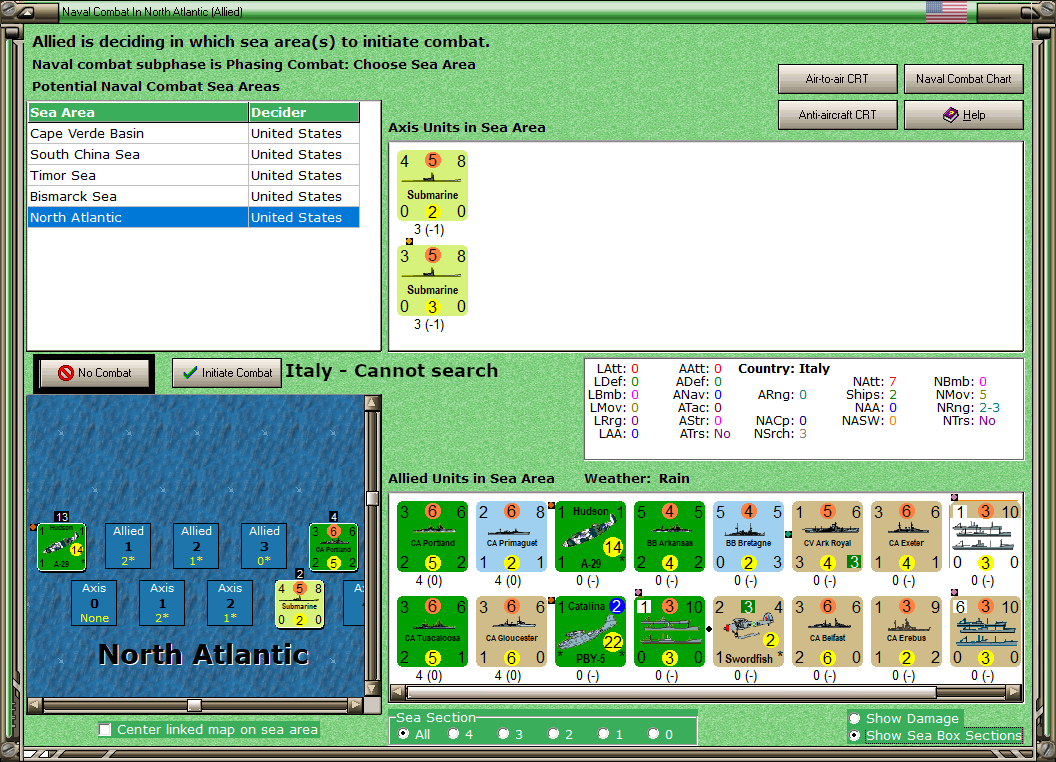
Task: Choose Show Sea Box Sections option
Action: (855, 736)
